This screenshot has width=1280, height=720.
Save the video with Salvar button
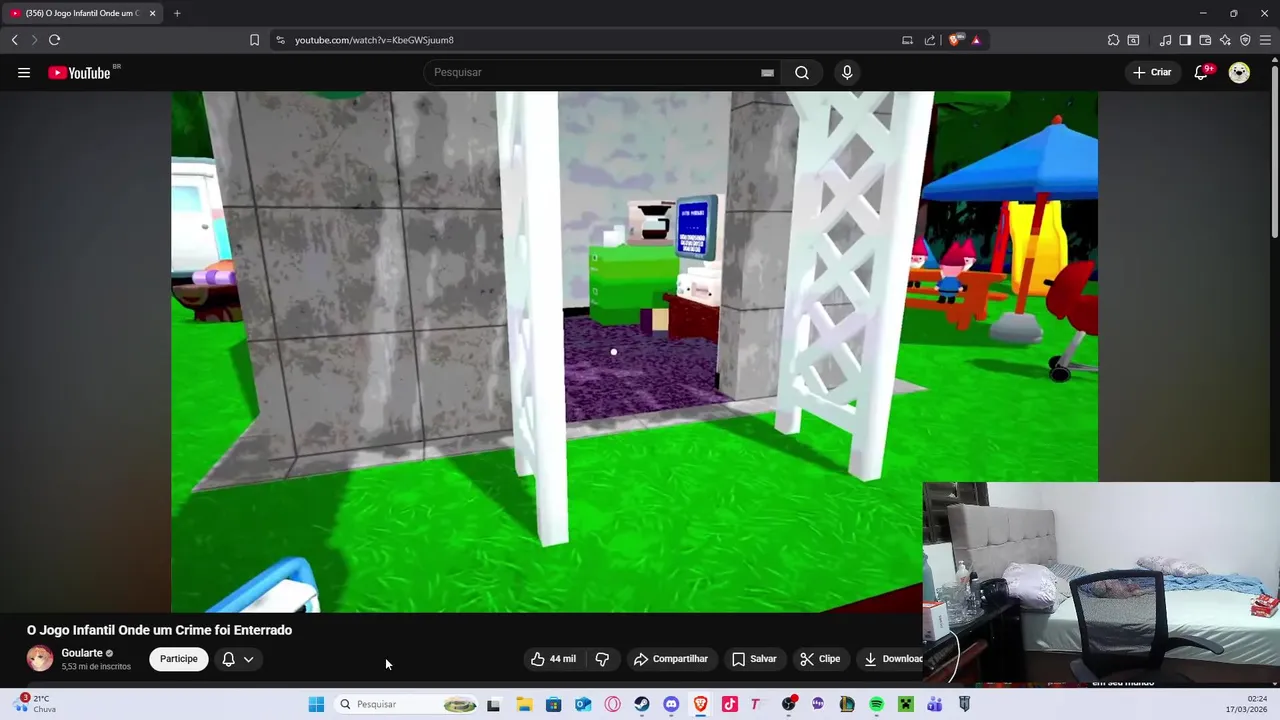(x=754, y=659)
